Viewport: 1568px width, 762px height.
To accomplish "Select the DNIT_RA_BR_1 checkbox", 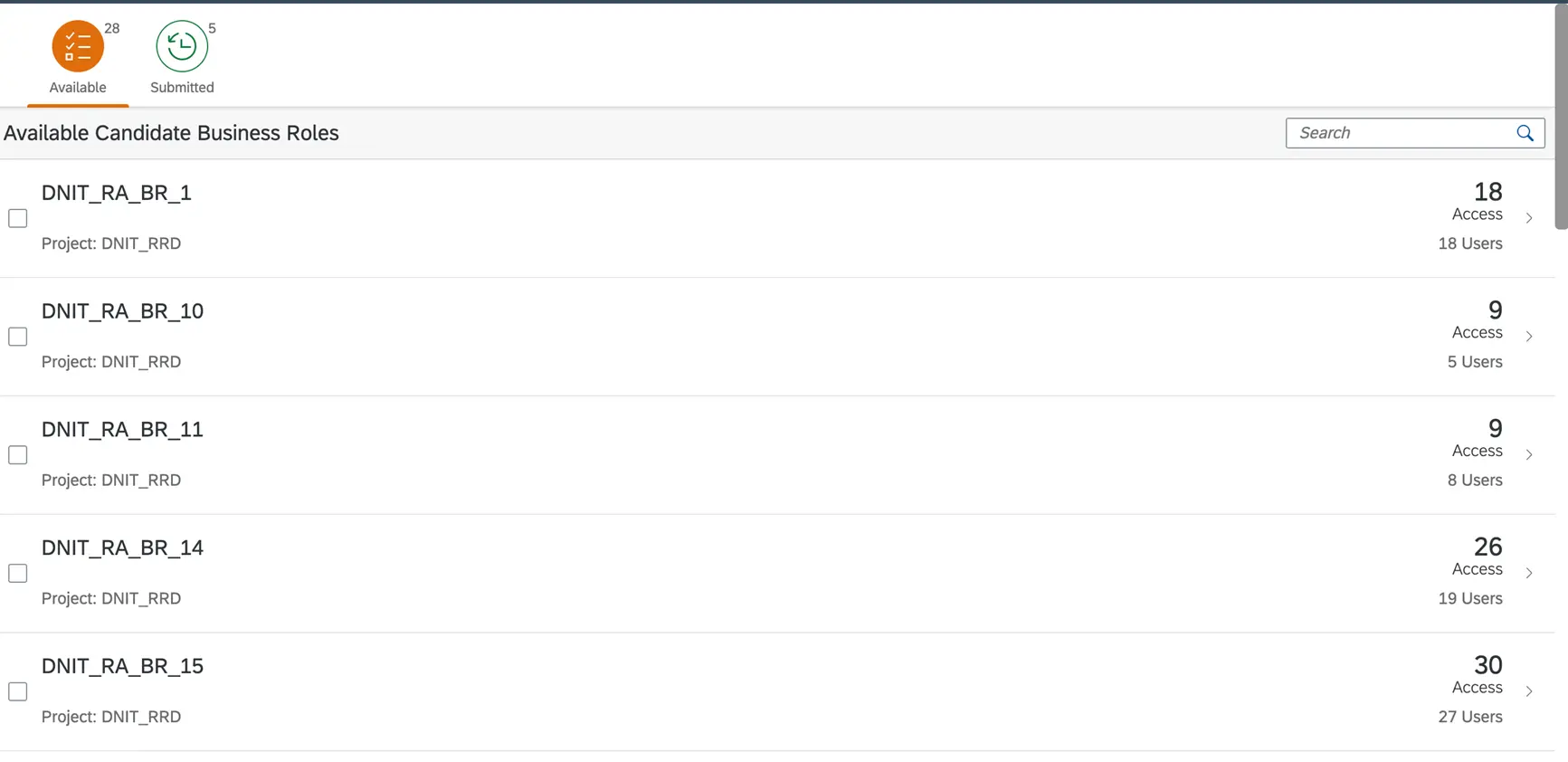I will click(18, 218).
